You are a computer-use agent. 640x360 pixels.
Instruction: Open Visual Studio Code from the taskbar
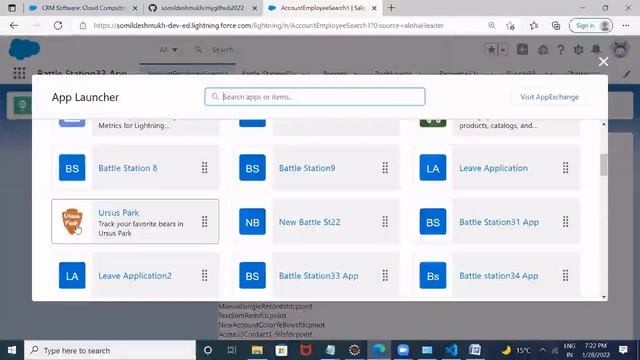(x=451, y=350)
